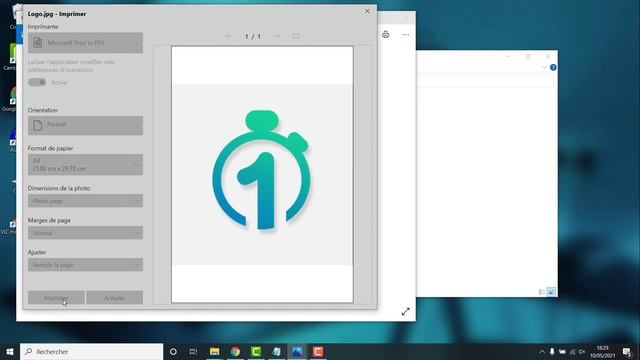
Task: Switch to Photos app on taskbar
Action: (297, 351)
